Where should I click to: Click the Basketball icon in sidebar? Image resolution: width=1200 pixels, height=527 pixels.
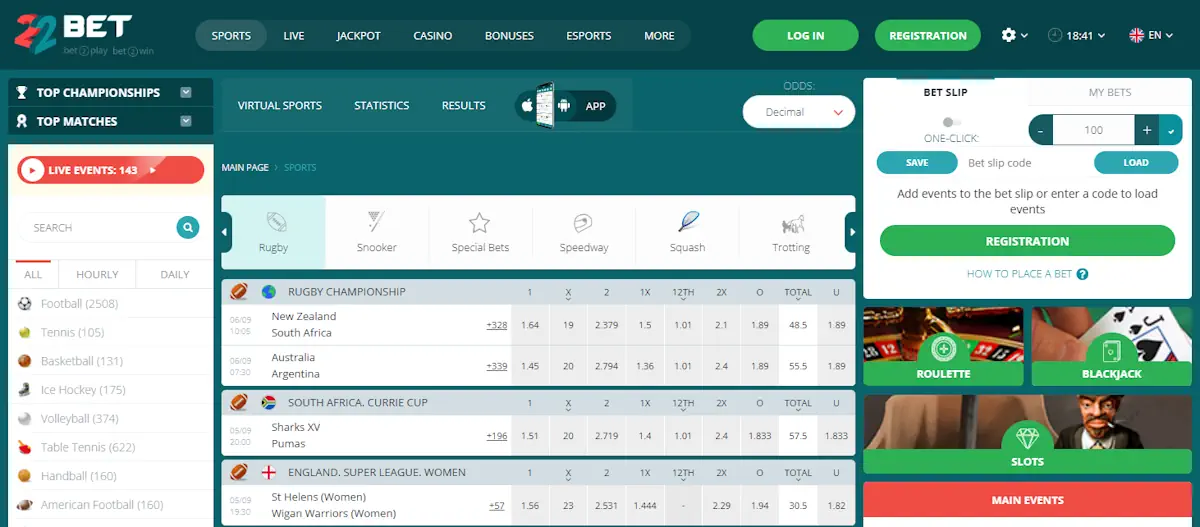click(x=25, y=361)
